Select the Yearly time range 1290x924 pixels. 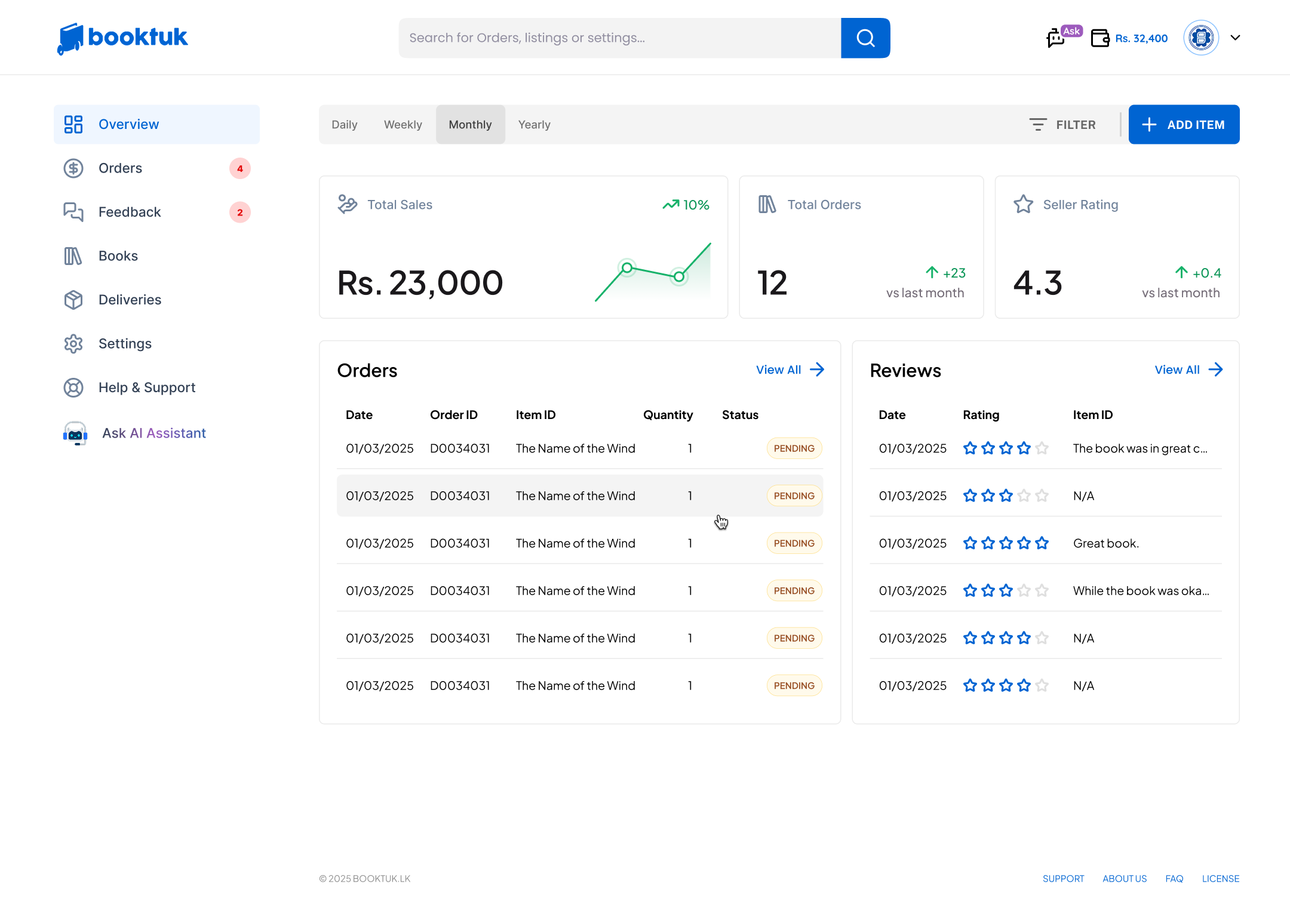pyautogui.click(x=534, y=125)
